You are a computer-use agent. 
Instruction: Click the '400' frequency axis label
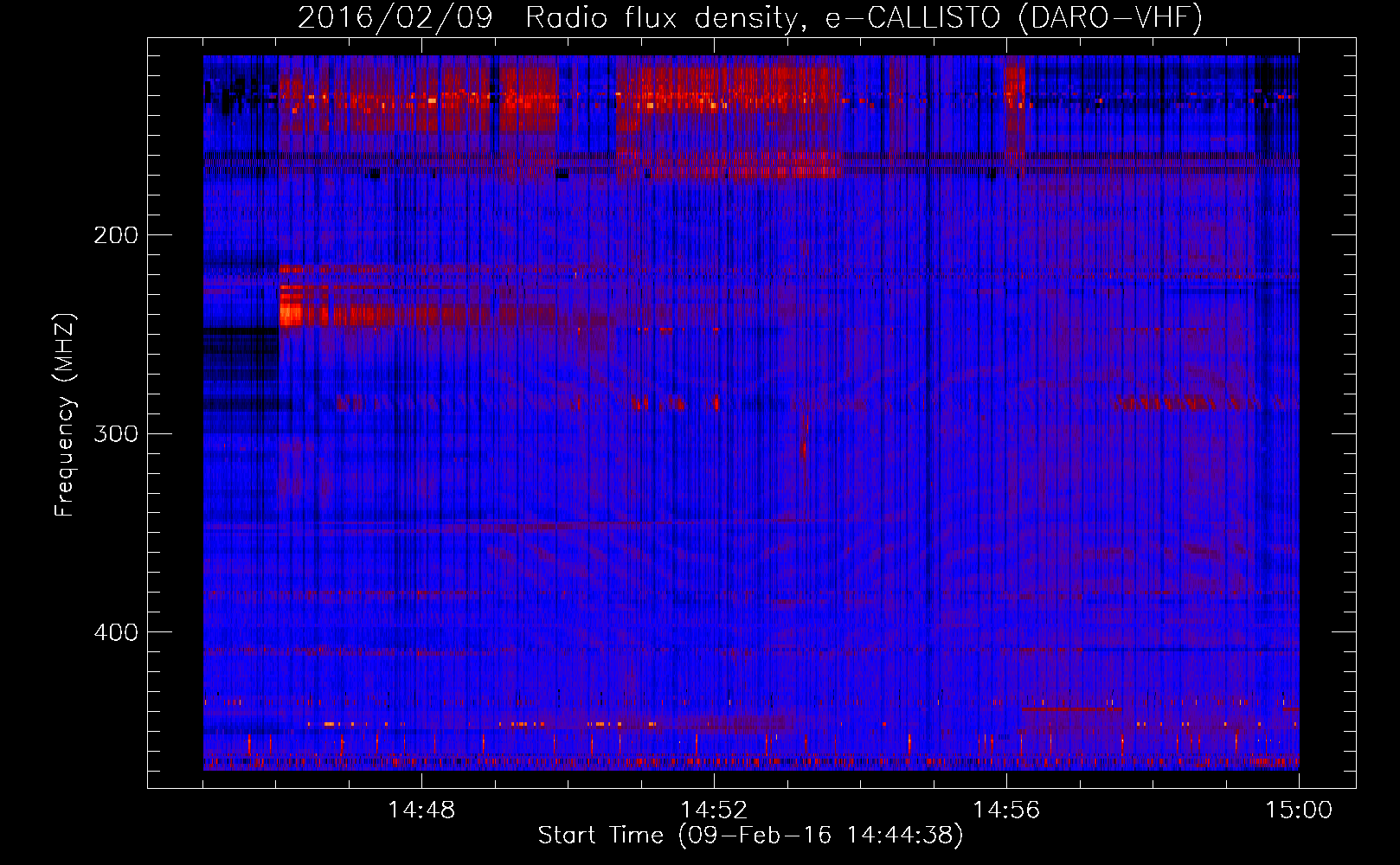116,632
